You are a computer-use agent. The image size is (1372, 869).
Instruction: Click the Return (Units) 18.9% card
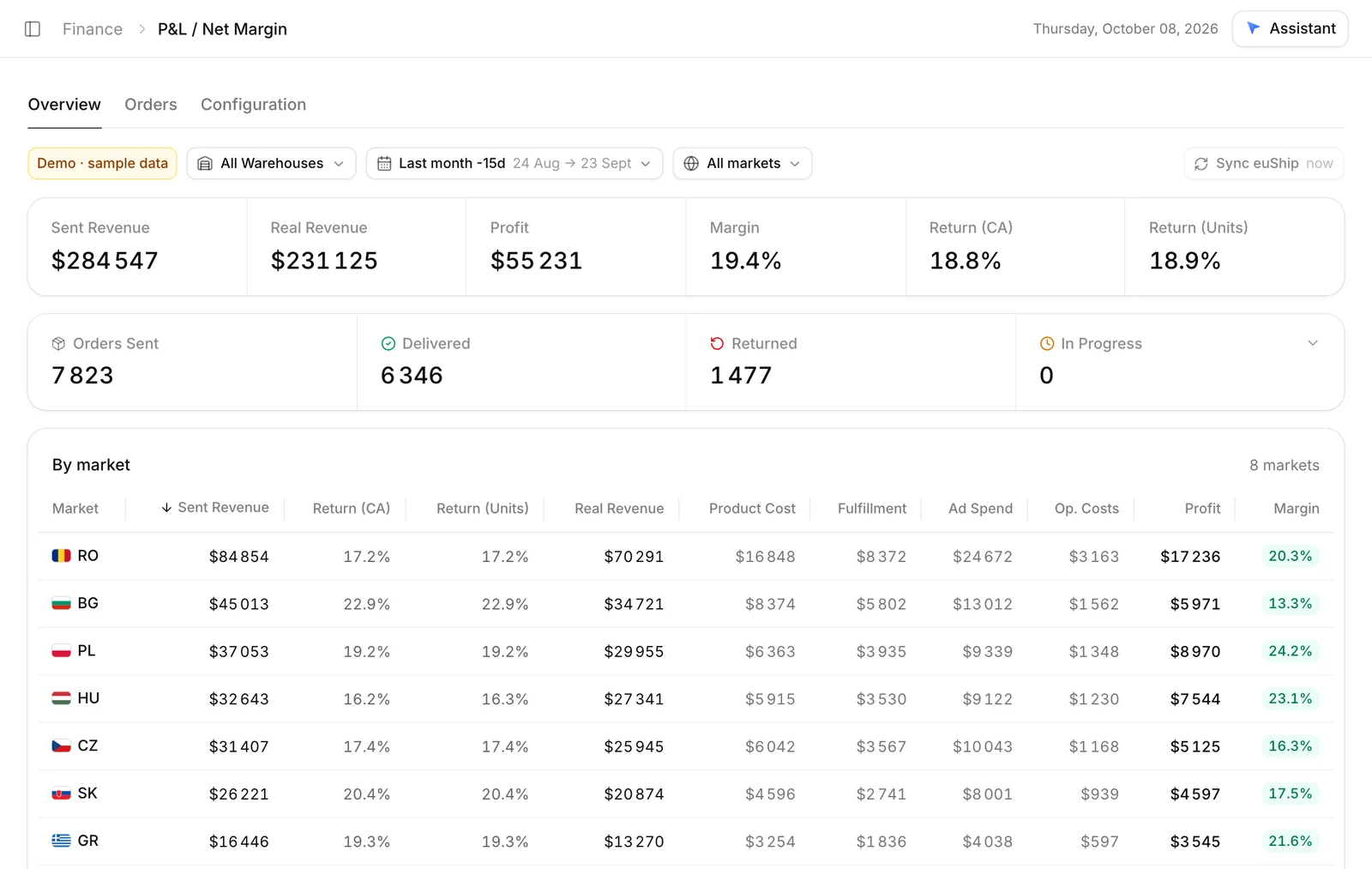point(1235,247)
